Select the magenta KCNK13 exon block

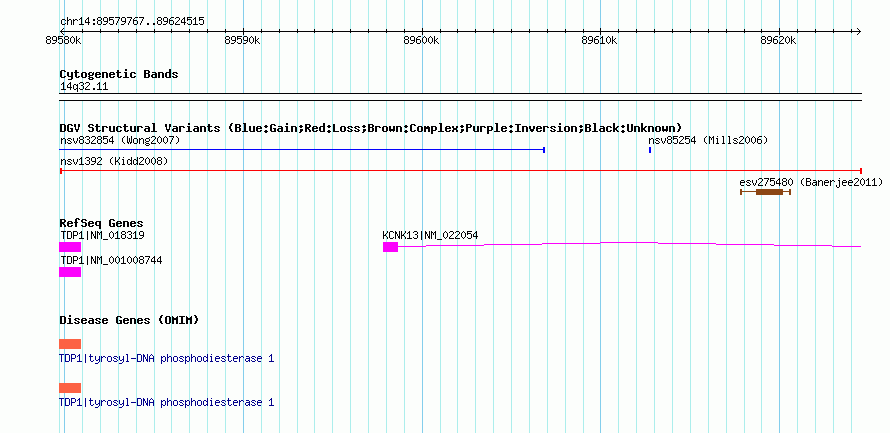[x=391, y=247]
